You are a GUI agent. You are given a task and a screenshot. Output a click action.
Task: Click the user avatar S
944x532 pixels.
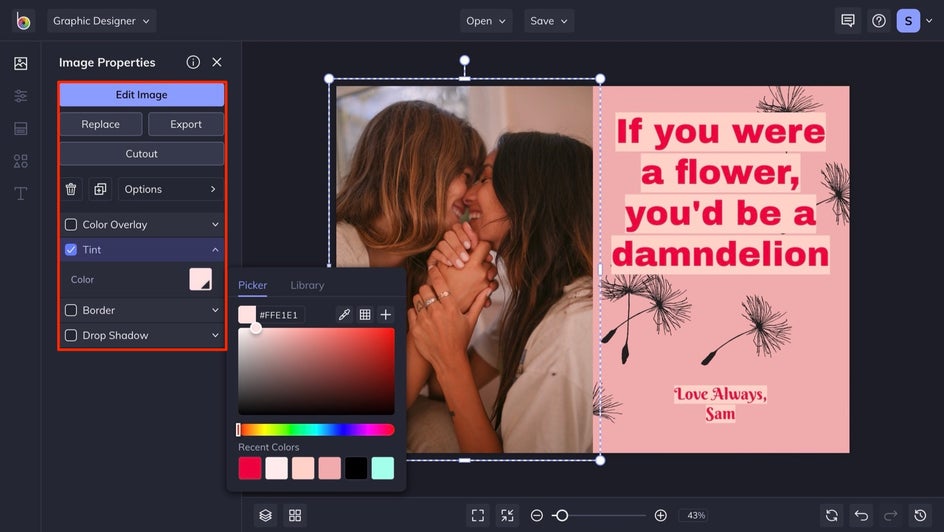point(908,21)
